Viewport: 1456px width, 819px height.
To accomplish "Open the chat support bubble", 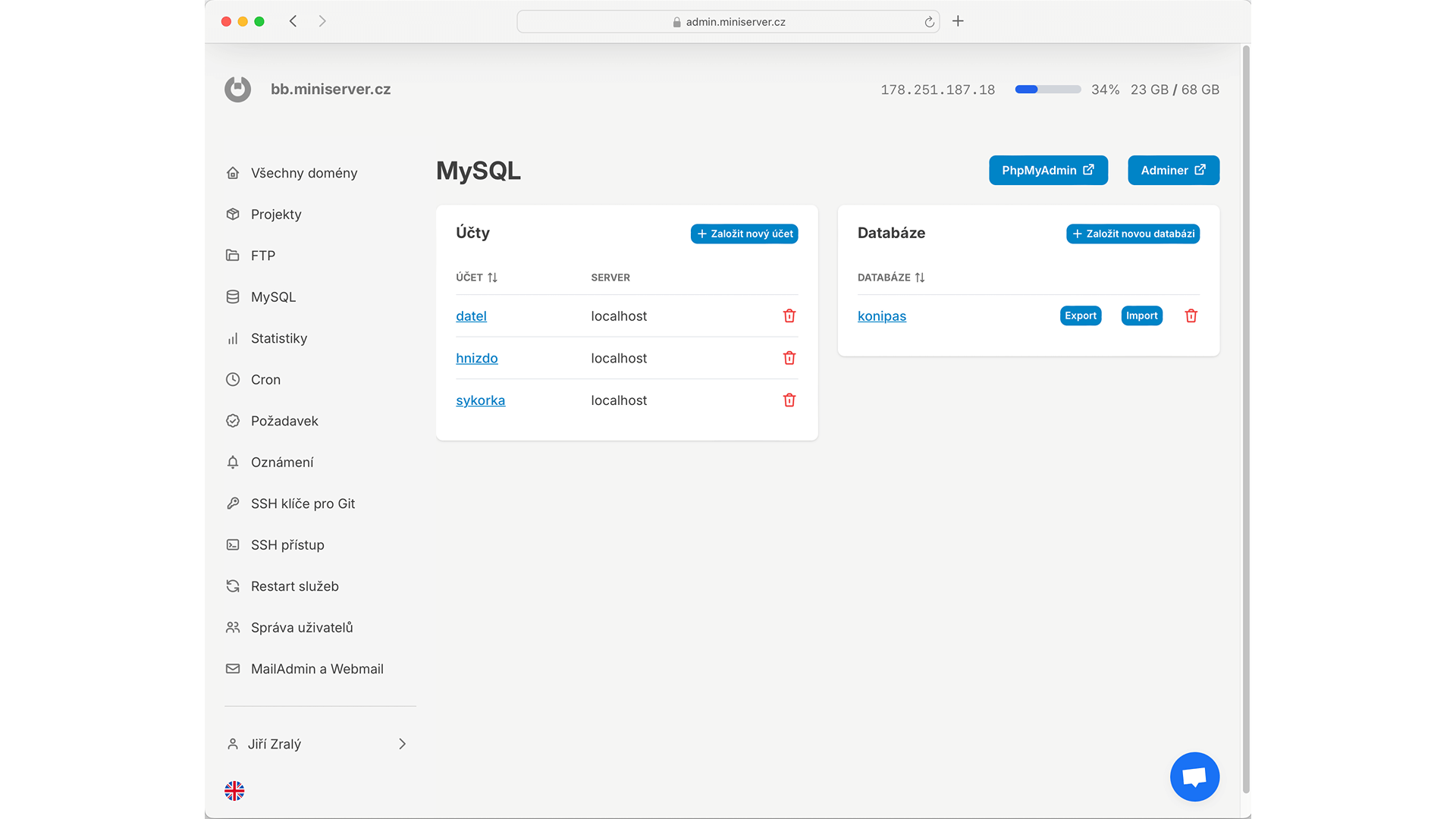I will (x=1194, y=777).
